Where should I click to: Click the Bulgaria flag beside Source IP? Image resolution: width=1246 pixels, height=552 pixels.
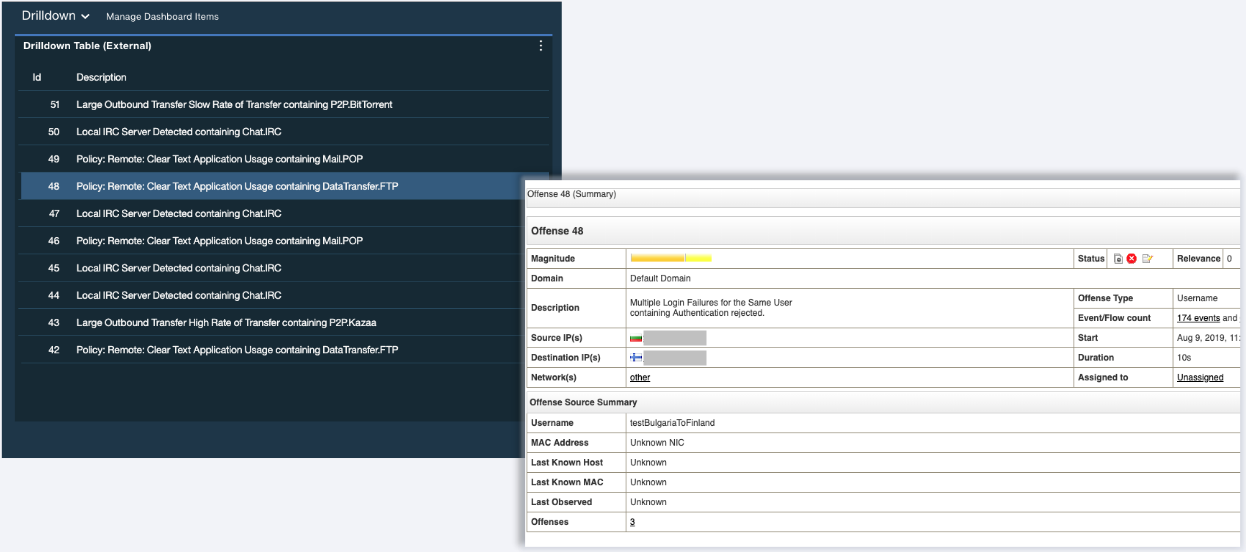point(636,339)
